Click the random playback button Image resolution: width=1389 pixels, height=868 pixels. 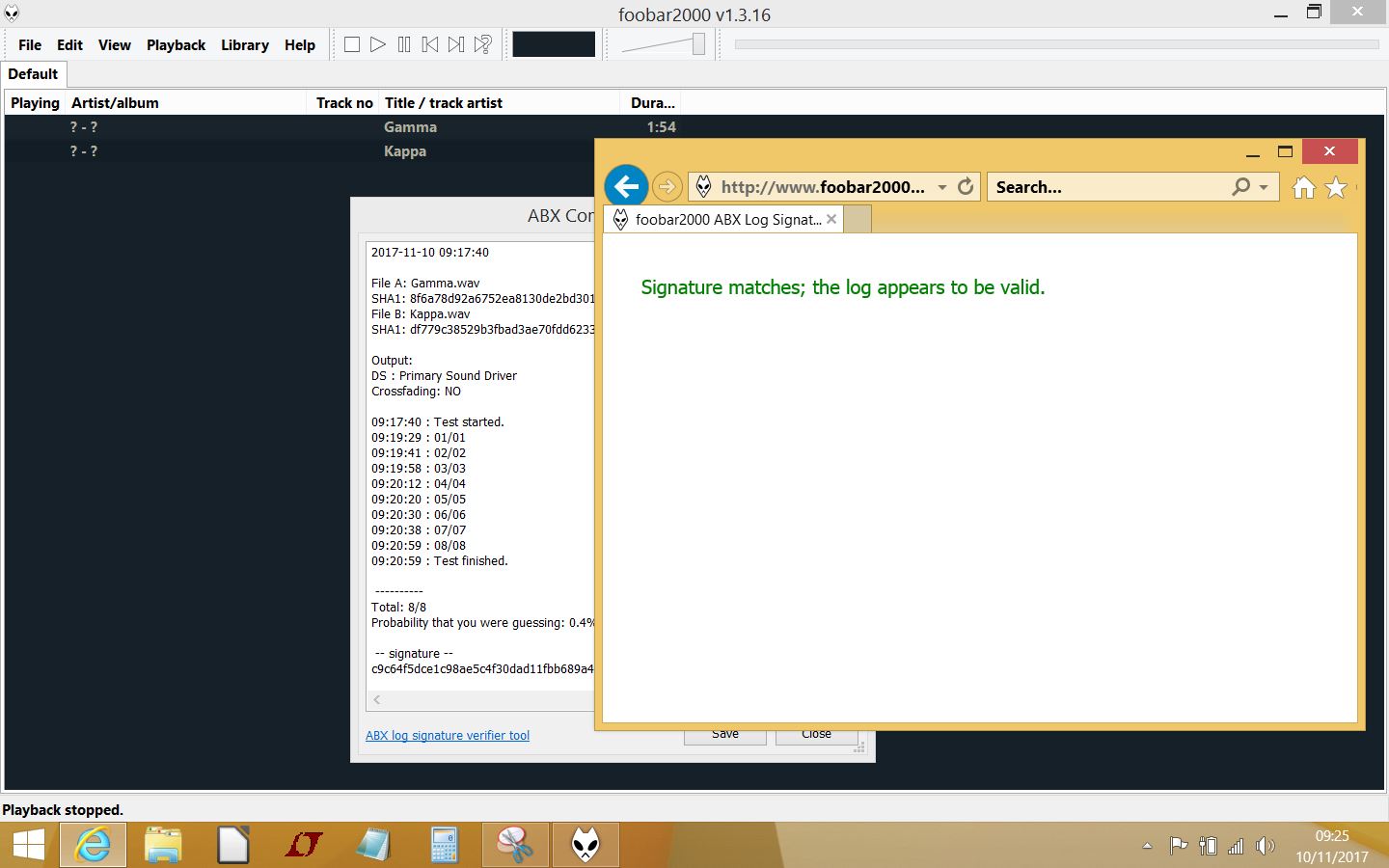483,44
